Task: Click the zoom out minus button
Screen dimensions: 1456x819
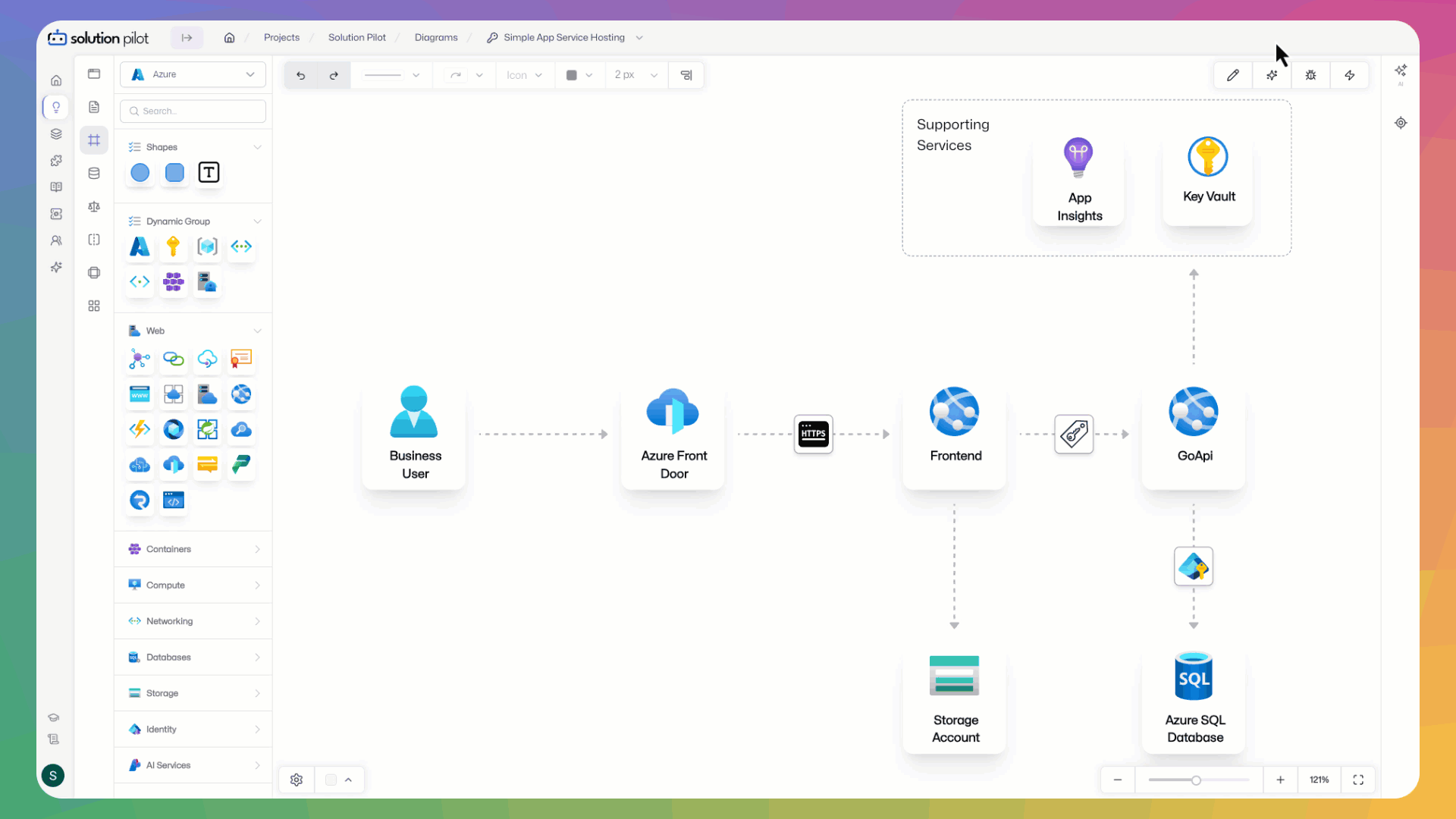Action: coord(1117,780)
